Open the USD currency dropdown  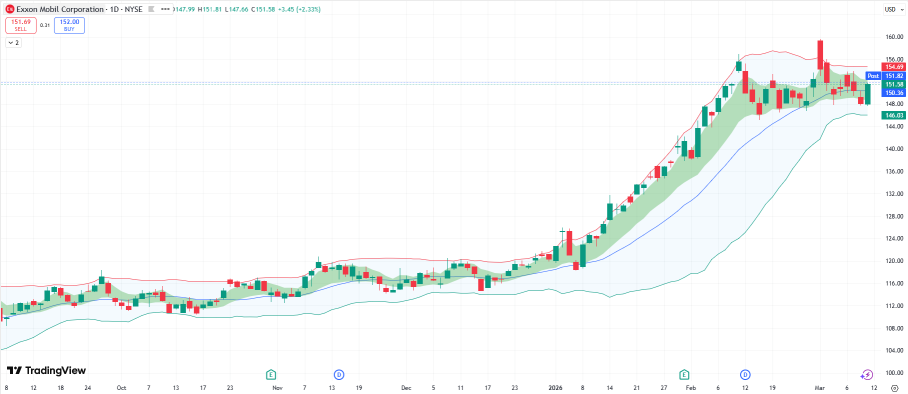[891, 10]
